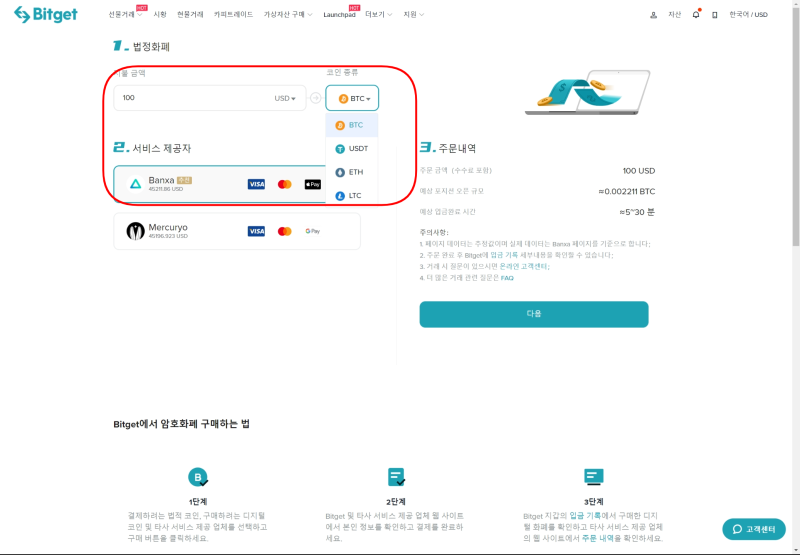Choose ETH from the coin list
The image size is (800, 555).
coord(352,172)
